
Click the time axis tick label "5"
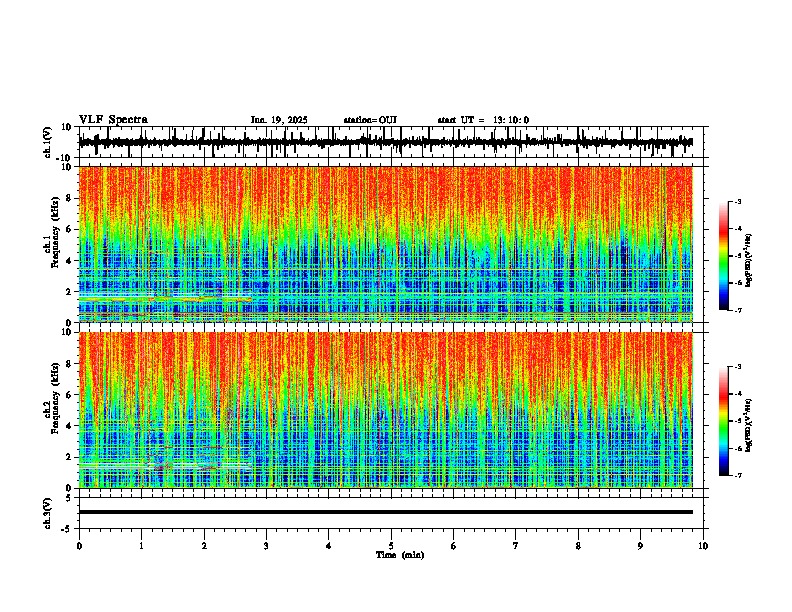pyautogui.click(x=391, y=546)
